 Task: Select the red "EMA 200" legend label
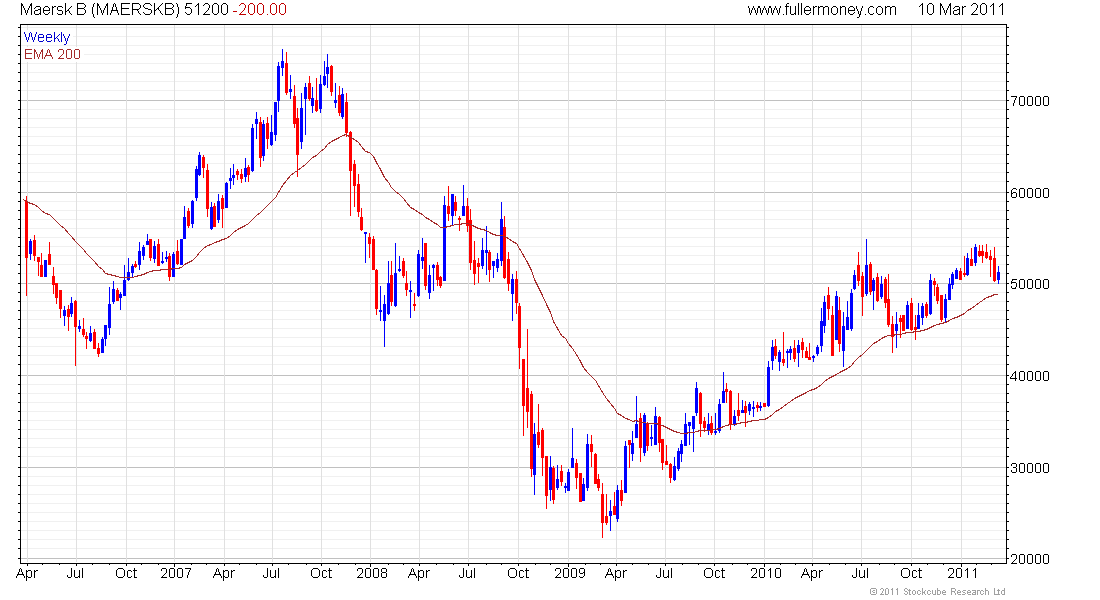tap(52, 54)
